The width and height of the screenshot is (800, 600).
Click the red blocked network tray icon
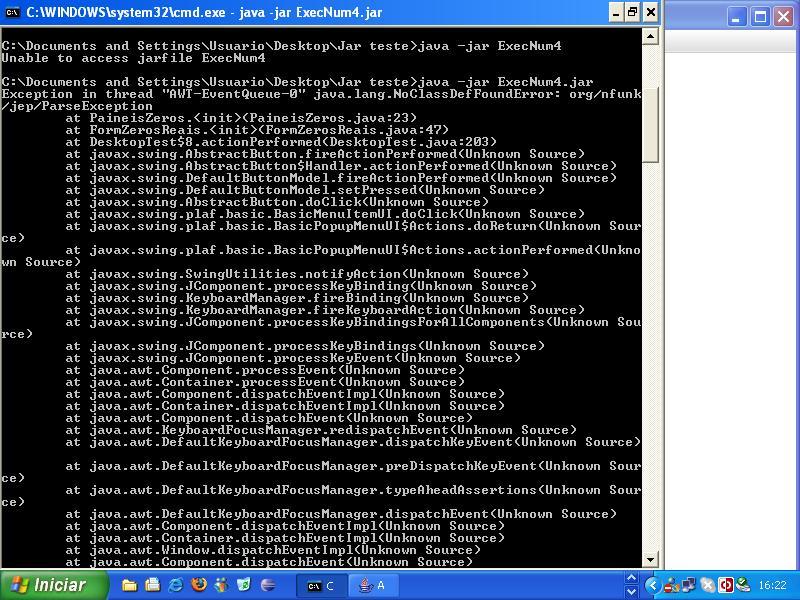(671, 585)
